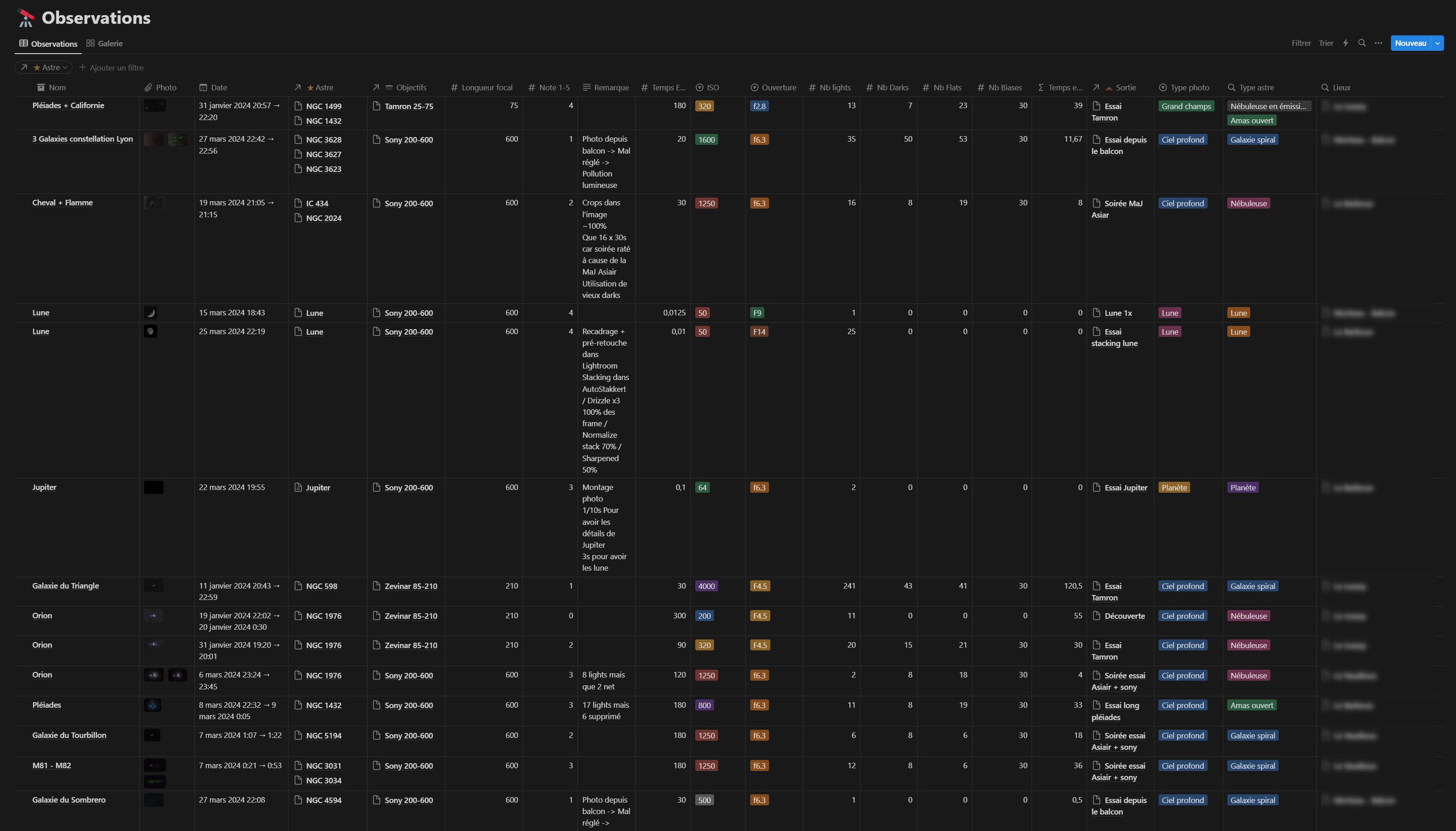Click the Trier sort button
This screenshot has width=1456, height=831.
click(x=1326, y=44)
